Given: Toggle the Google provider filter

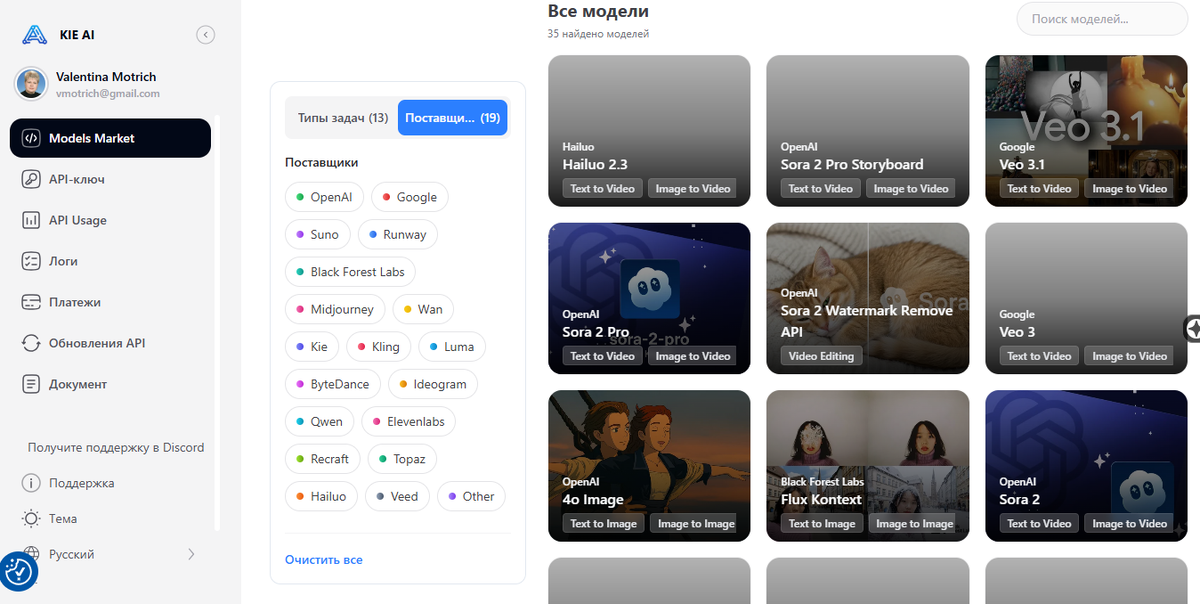Looking at the screenshot, I should click(x=409, y=197).
